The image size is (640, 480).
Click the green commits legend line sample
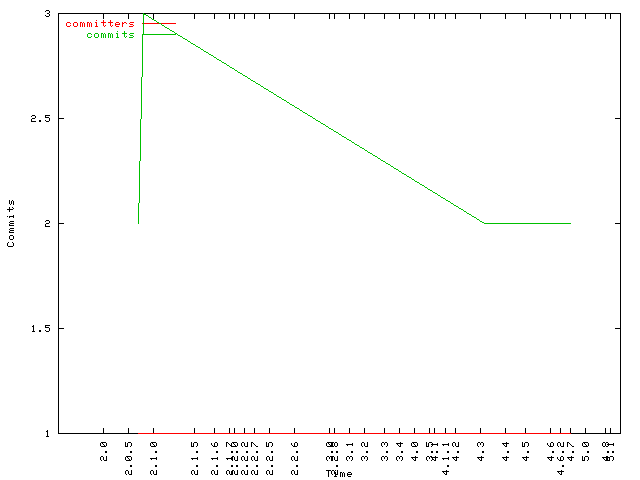(159, 35)
